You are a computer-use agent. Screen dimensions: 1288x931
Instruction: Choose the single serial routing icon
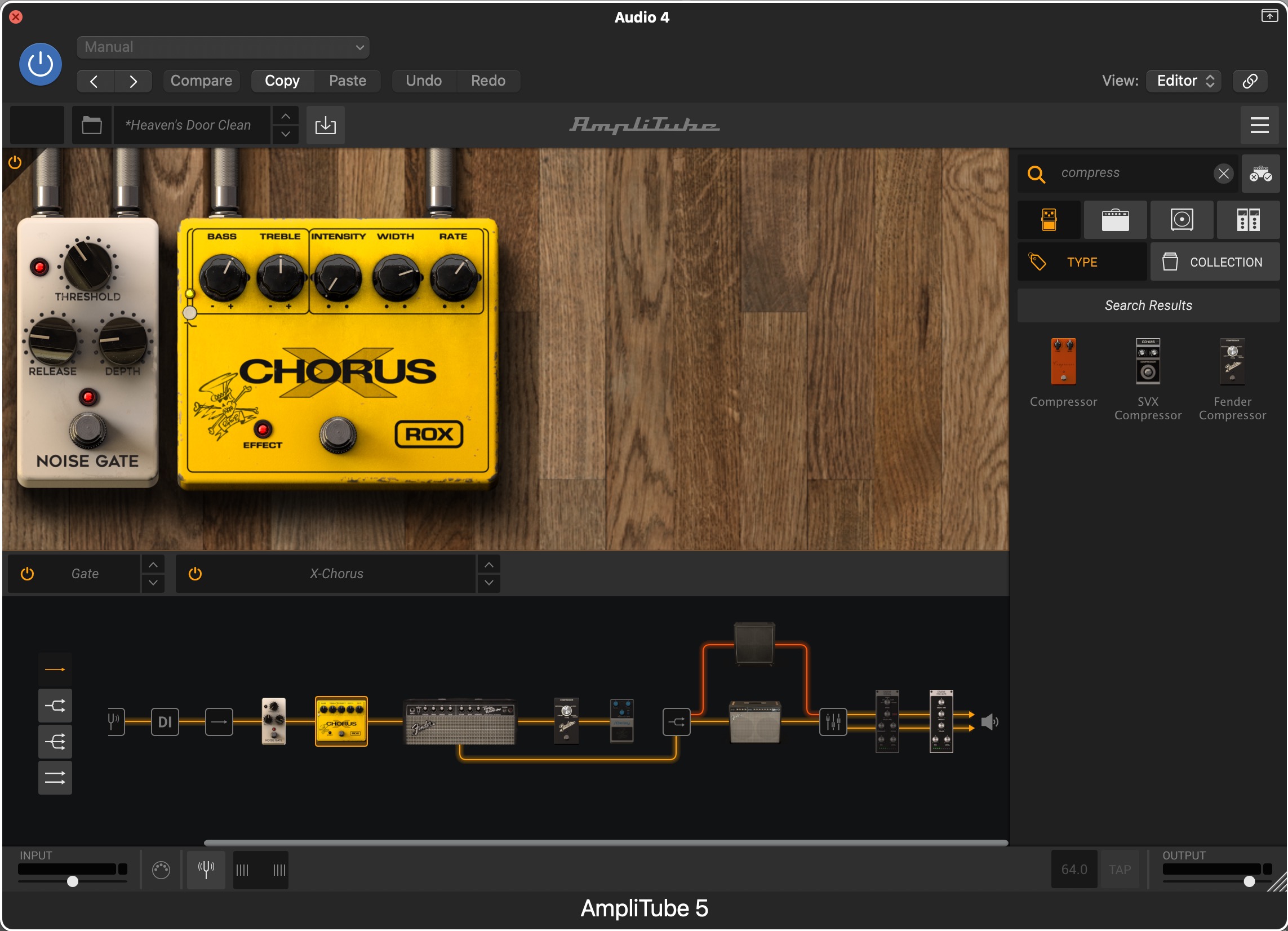55,670
